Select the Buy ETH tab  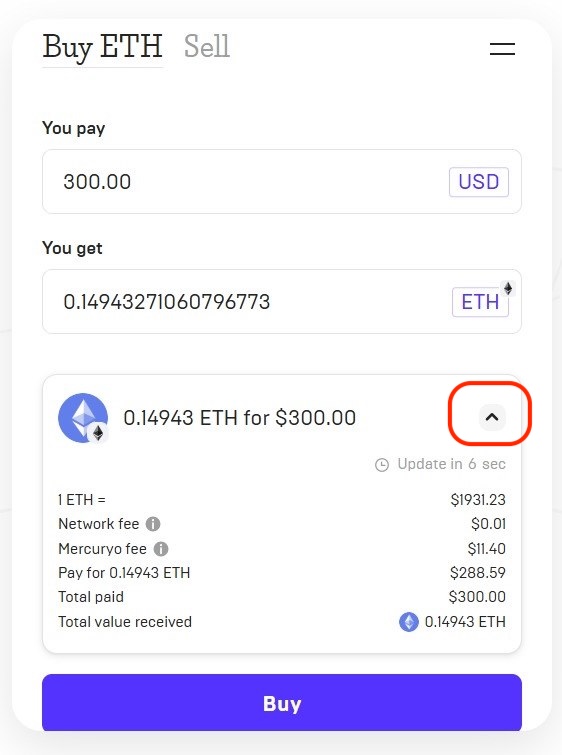(103, 48)
